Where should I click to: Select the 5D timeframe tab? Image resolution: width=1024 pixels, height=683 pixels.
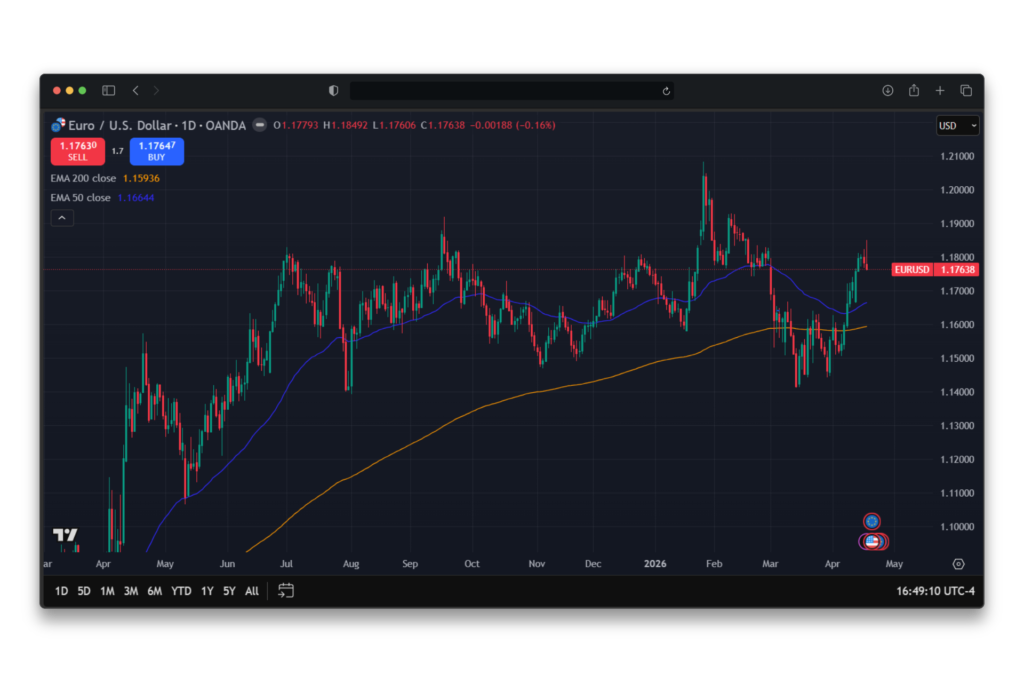coord(83,591)
